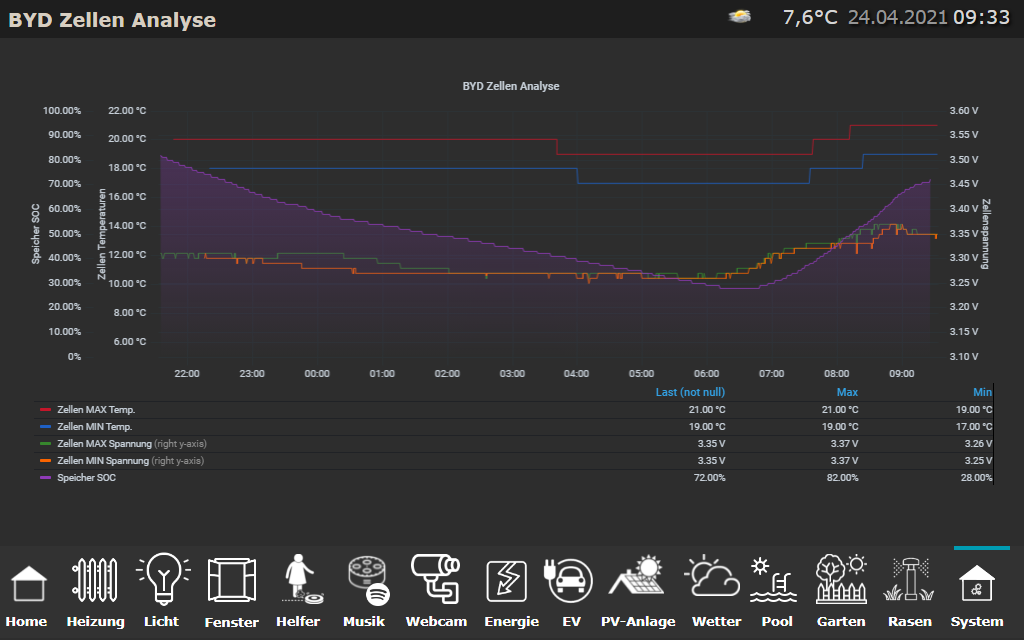This screenshot has height=640, width=1024.
Task: Open the EV electric car icon
Action: click(x=568, y=580)
